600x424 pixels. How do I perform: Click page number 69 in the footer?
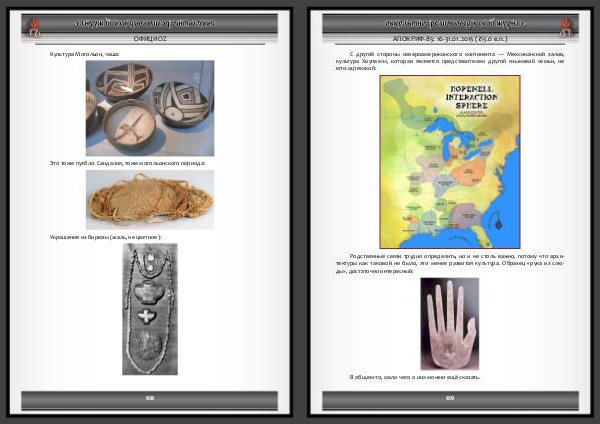[450, 398]
